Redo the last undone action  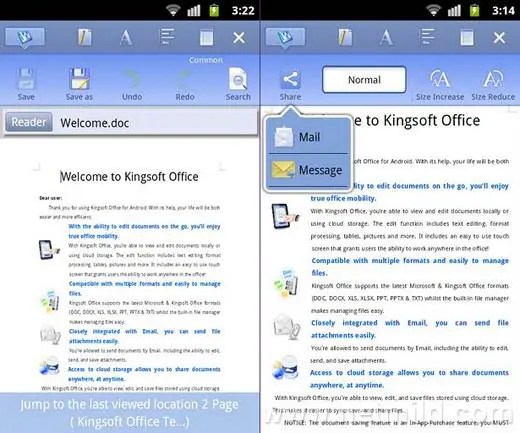click(x=185, y=84)
